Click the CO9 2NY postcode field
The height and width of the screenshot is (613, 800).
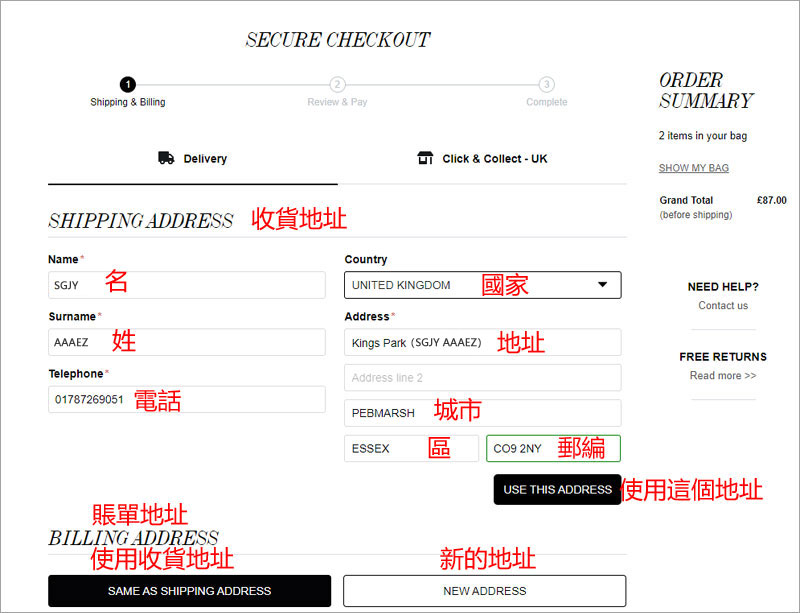(553, 448)
